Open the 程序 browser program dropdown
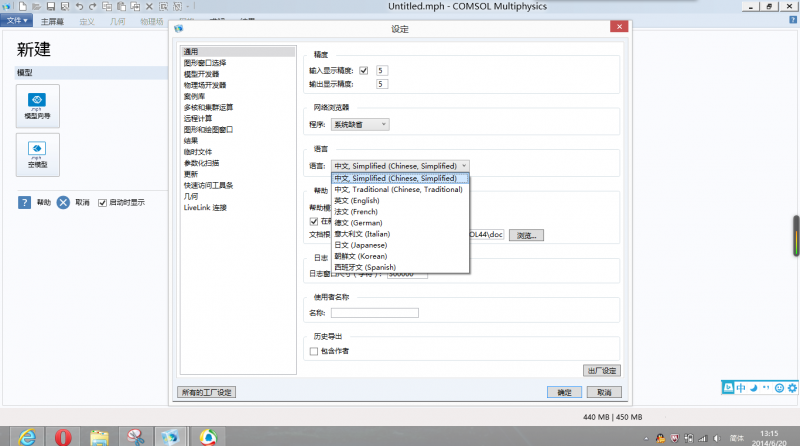This screenshot has height=446, width=800. (x=360, y=125)
